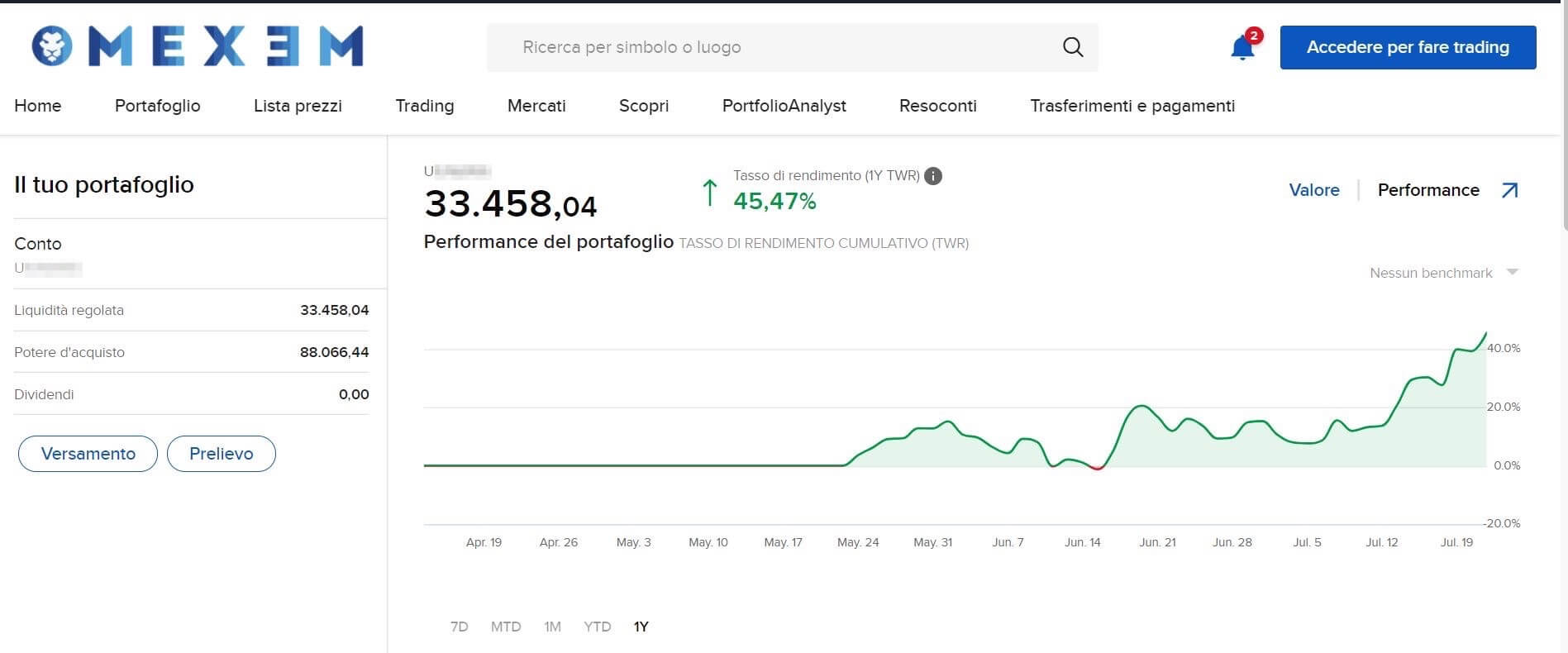
Task: Click the Prelievo button
Action: (221, 454)
